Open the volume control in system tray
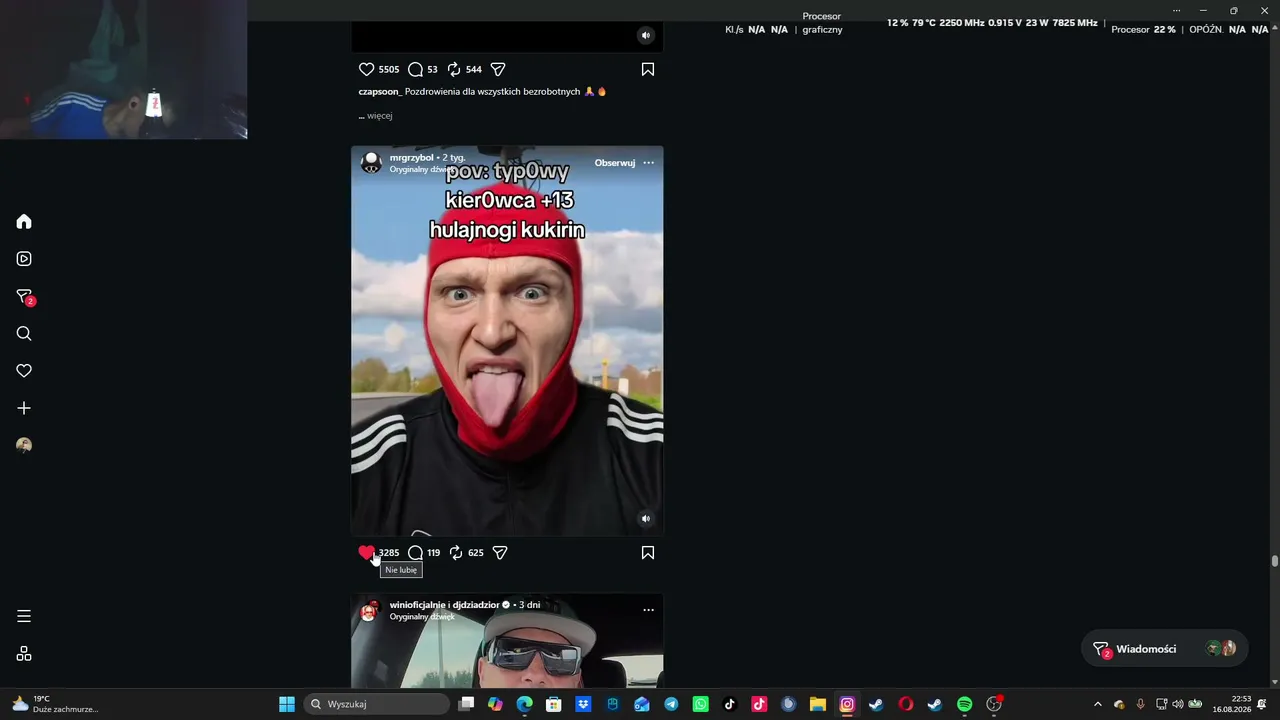Viewport: 1280px width, 720px height. (1177, 704)
